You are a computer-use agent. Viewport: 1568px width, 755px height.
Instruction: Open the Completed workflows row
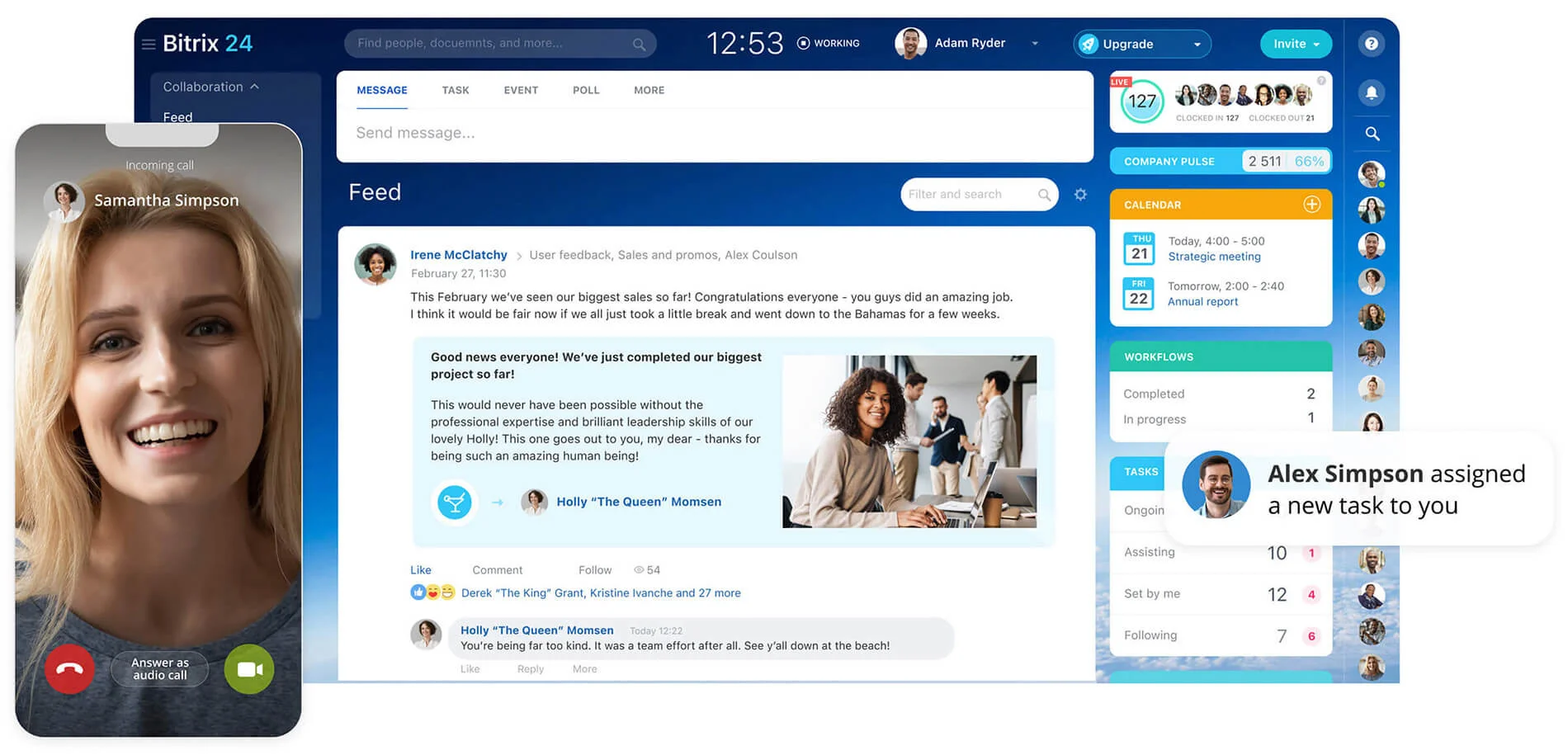point(1221,394)
